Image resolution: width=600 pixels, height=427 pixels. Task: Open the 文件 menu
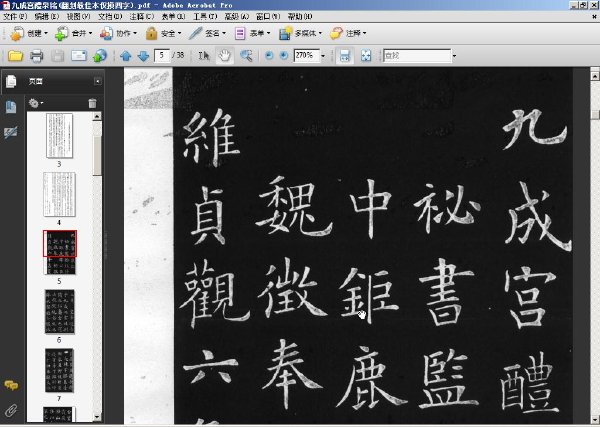pos(15,16)
